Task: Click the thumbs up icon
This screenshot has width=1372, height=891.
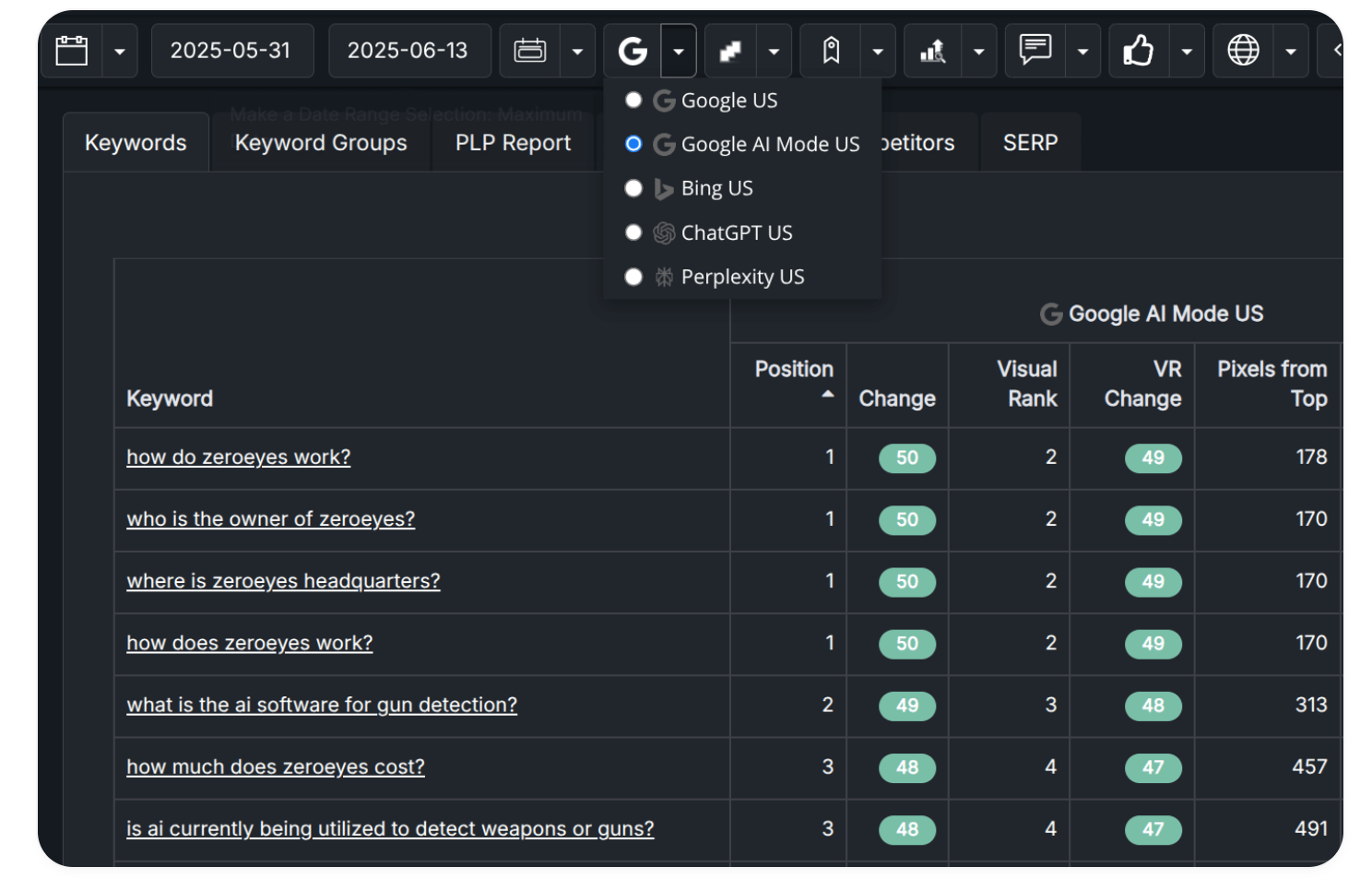Action: coord(1139,51)
